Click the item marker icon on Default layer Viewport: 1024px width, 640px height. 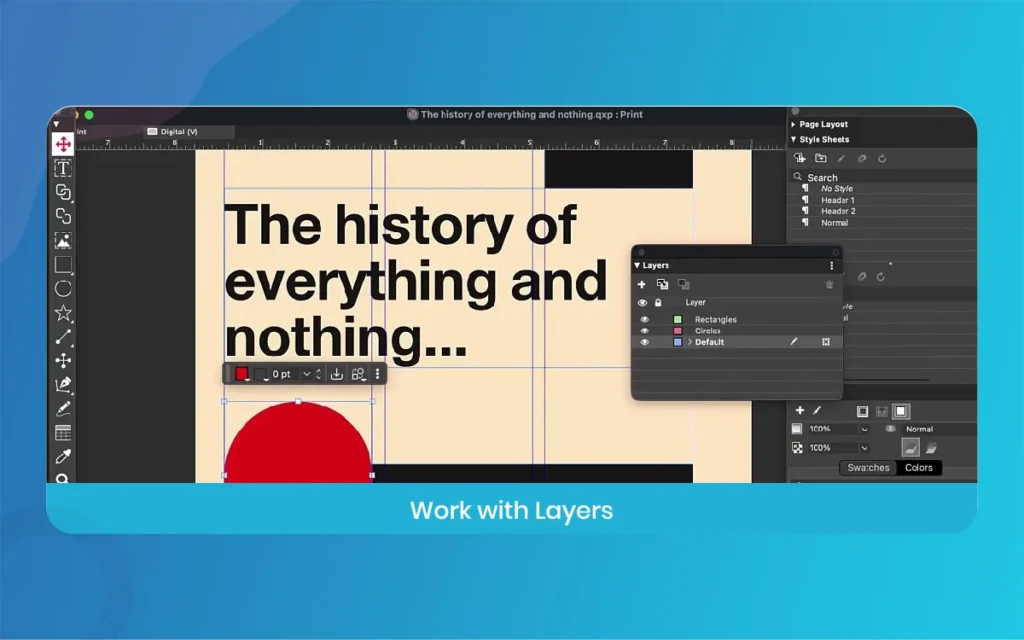(x=825, y=342)
